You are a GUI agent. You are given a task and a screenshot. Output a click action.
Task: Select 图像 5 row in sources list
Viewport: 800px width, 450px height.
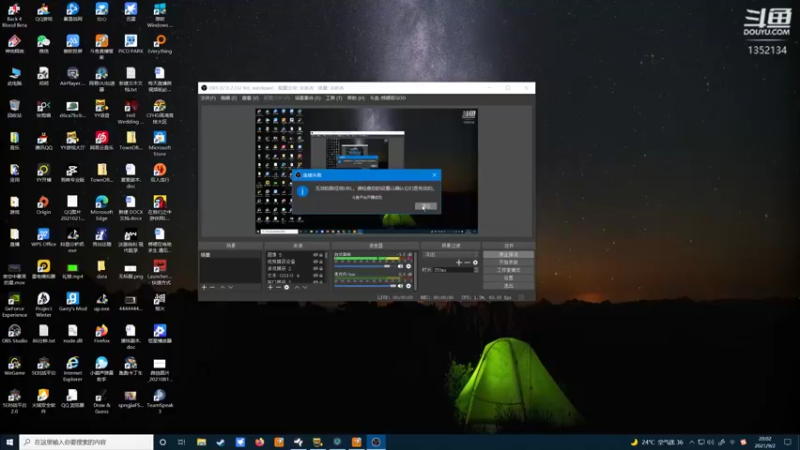pyautogui.click(x=295, y=255)
